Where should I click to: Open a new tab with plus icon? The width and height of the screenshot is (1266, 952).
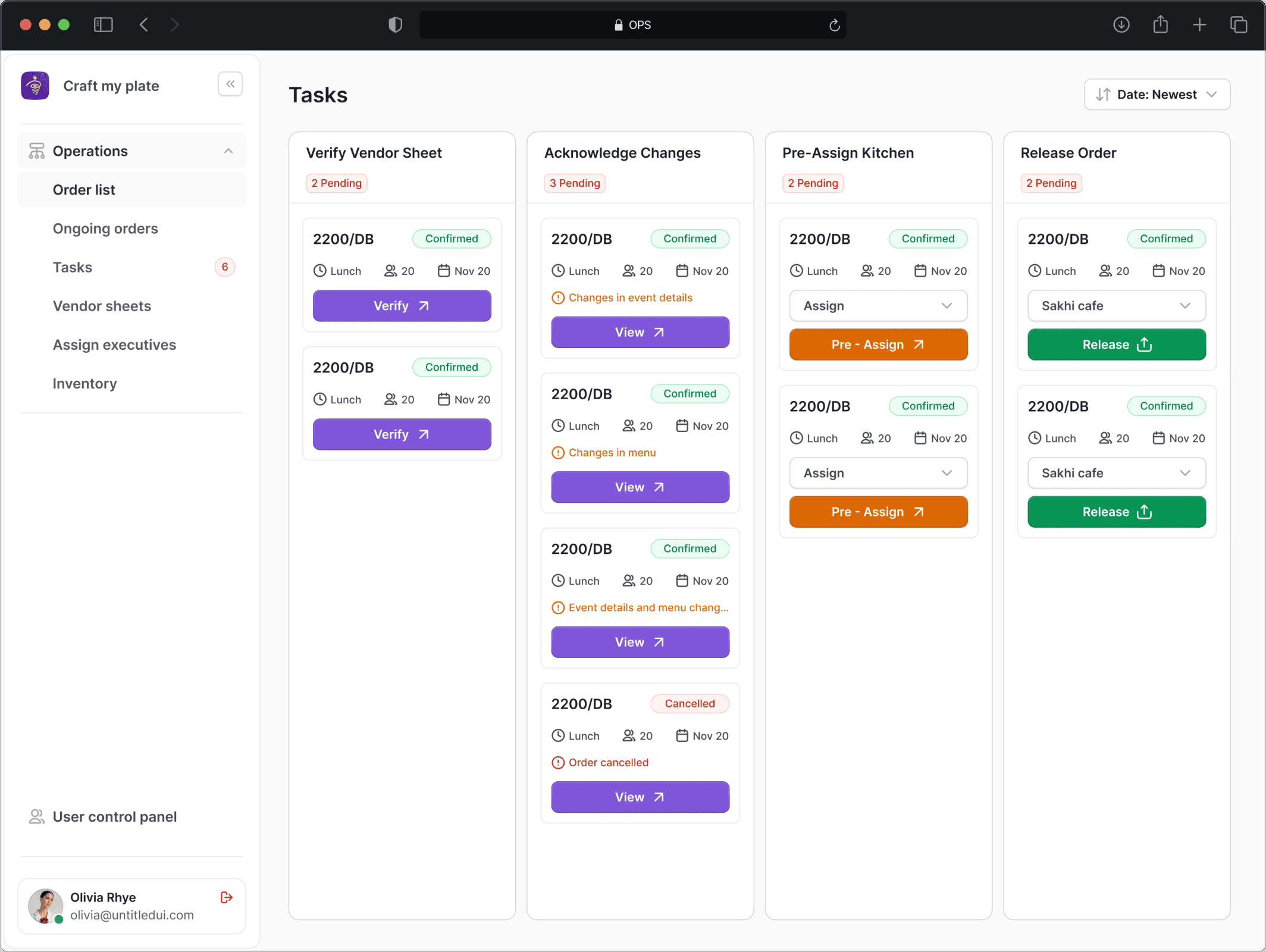point(1199,25)
